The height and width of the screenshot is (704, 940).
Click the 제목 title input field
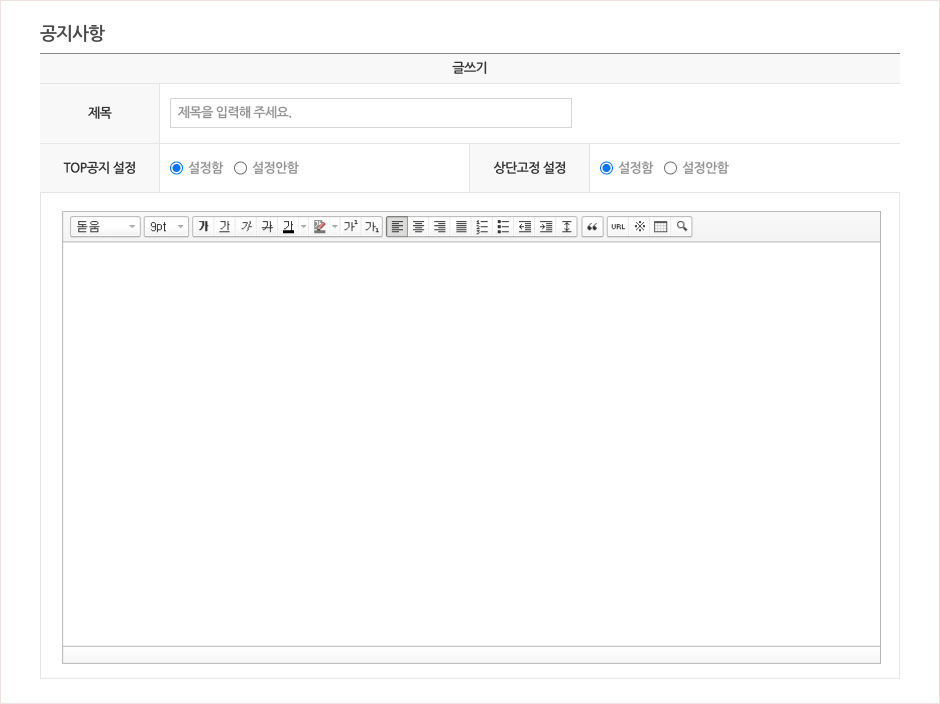click(x=370, y=113)
